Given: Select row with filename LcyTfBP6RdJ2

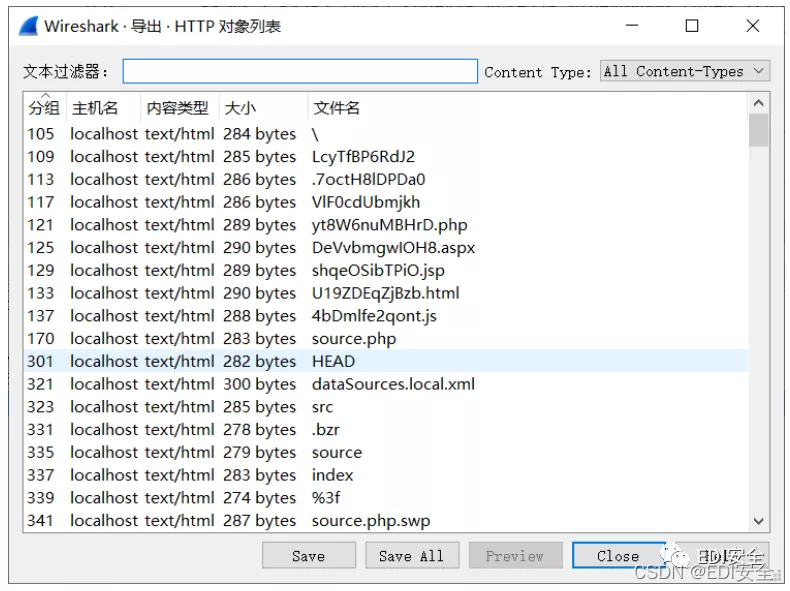Looking at the screenshot, I should click(x=385, y=157).
